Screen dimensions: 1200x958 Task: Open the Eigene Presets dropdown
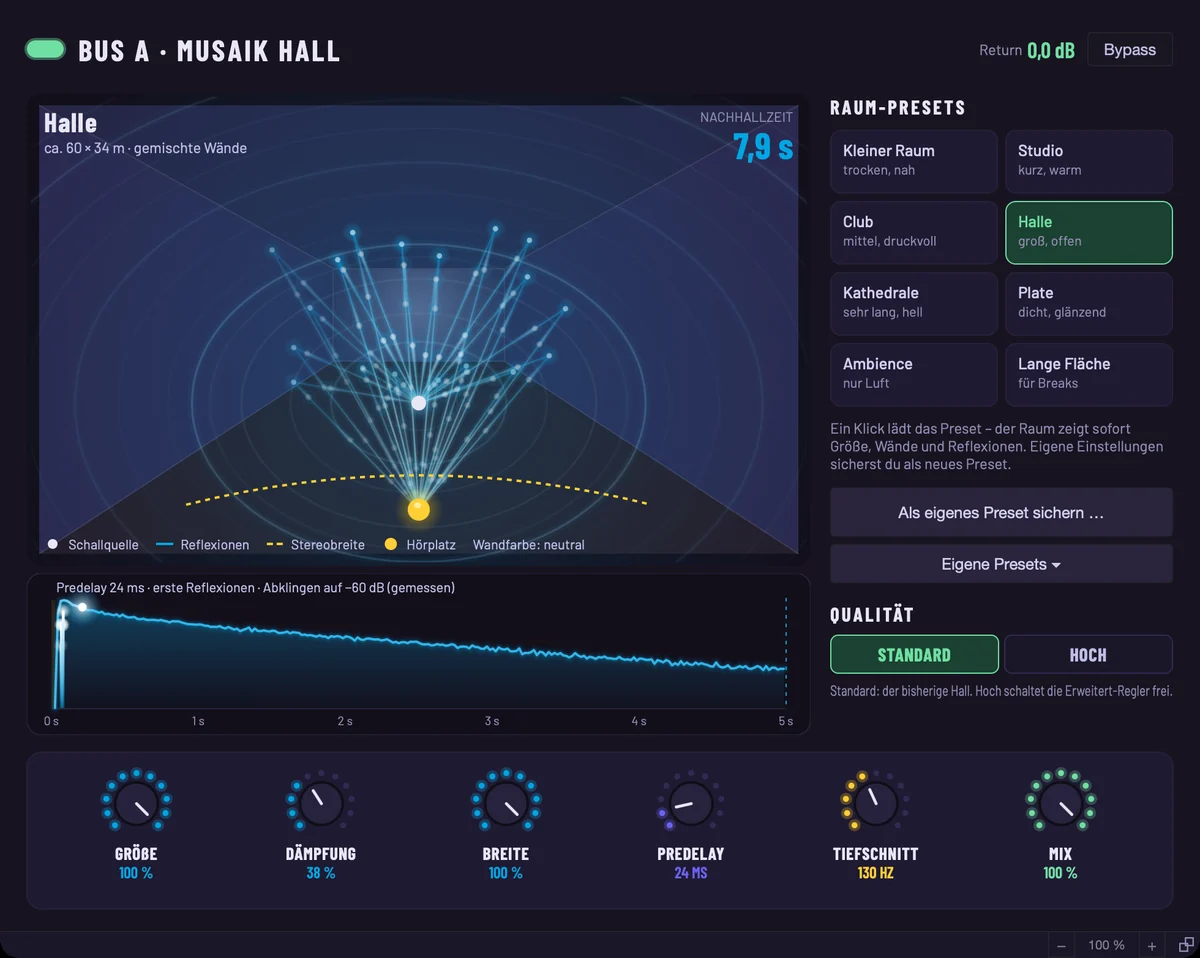1001,564
